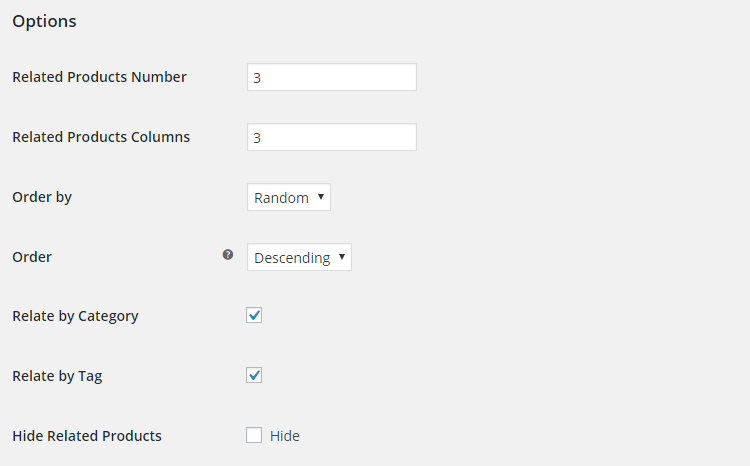Click the Hide Related Products label
Image resolution: width=750 pixels, height=466 pixels.
(87, 436)
